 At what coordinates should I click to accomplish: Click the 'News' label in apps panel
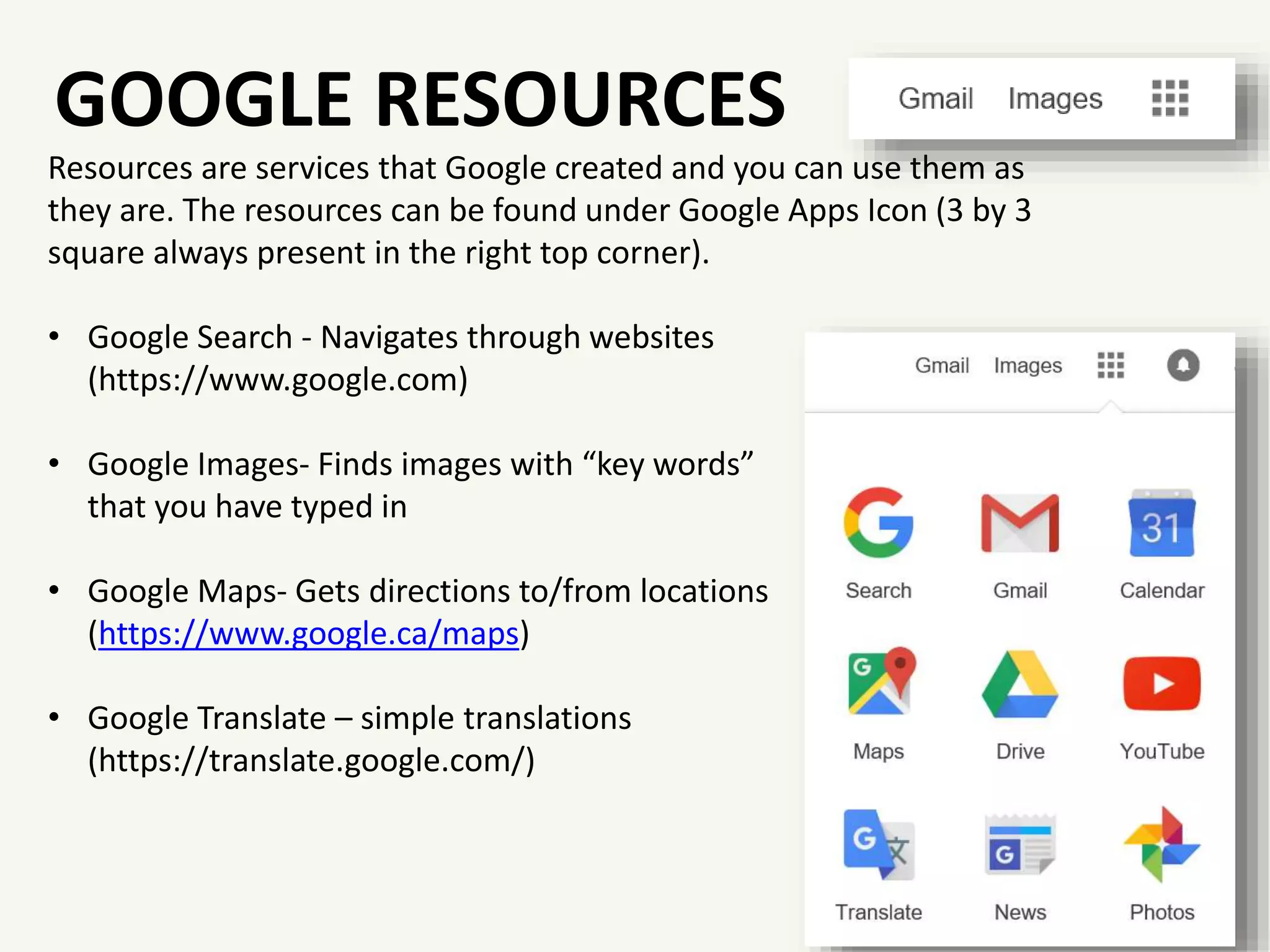(1020, 912)
